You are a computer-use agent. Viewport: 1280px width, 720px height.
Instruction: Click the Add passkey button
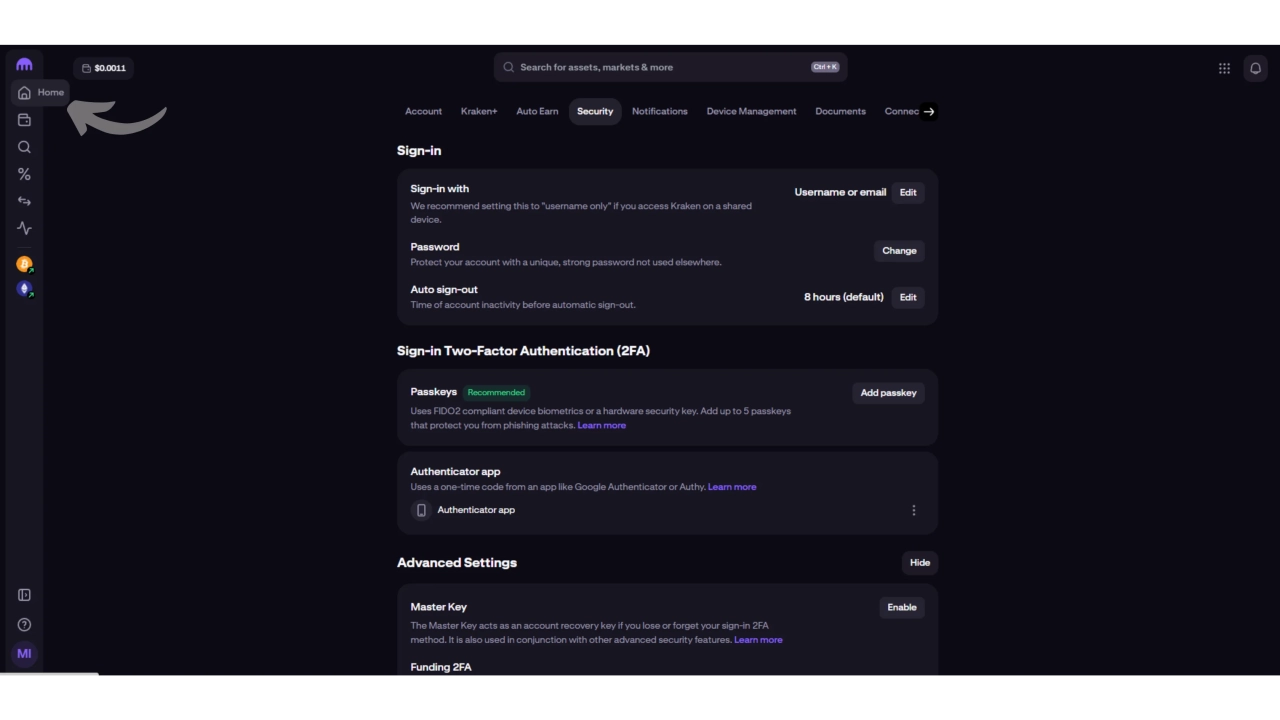tap(888, 393)
